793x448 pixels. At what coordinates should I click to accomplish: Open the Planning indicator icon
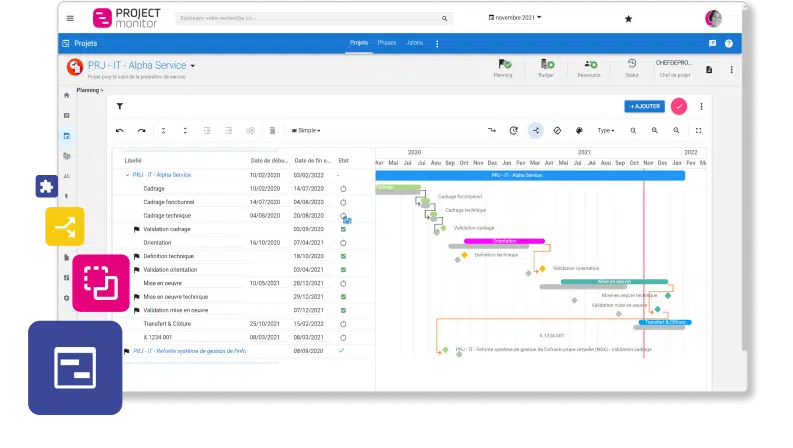click(x=504, y=64)
